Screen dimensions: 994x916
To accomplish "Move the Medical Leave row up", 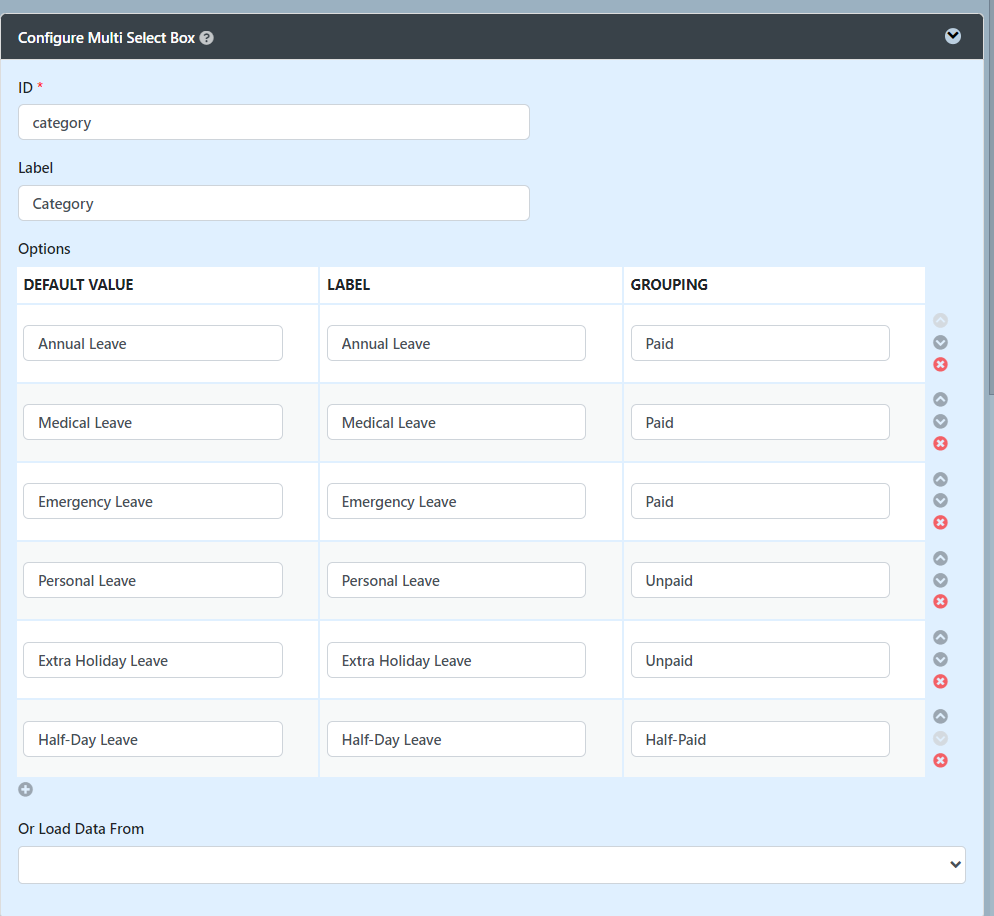I will tap(940, 400).
